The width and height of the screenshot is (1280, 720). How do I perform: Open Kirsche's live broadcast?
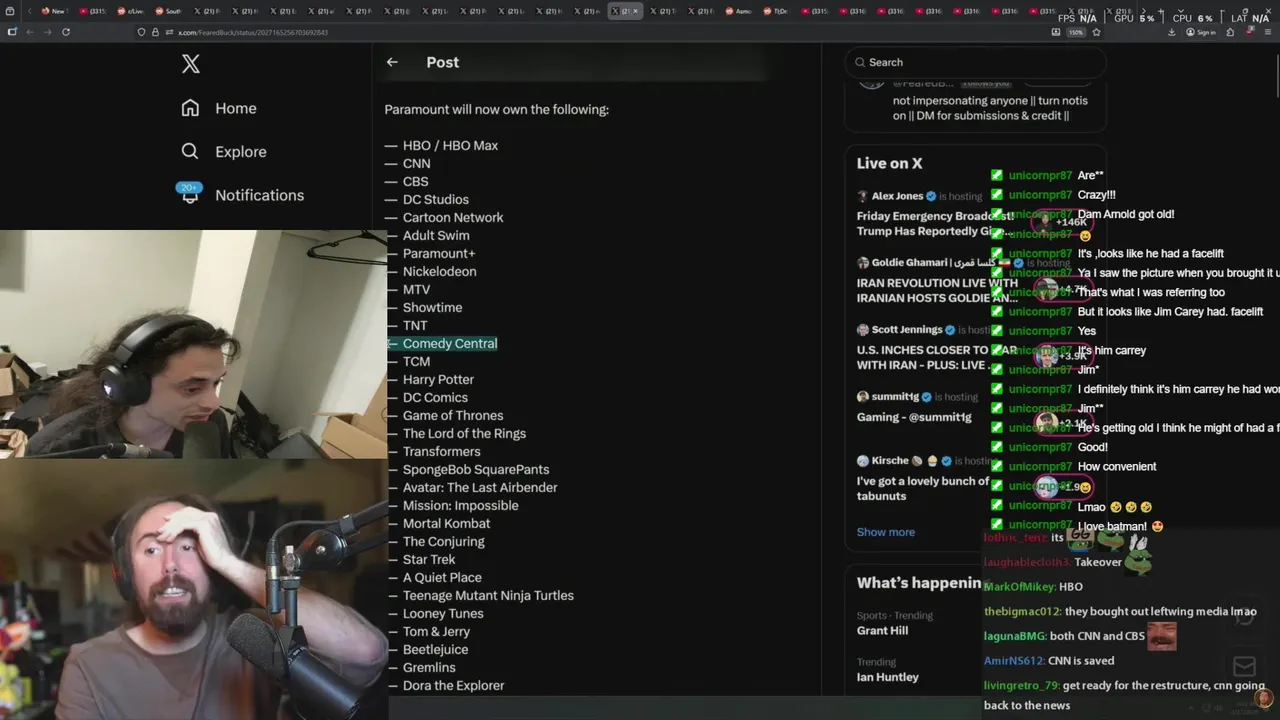930,477
